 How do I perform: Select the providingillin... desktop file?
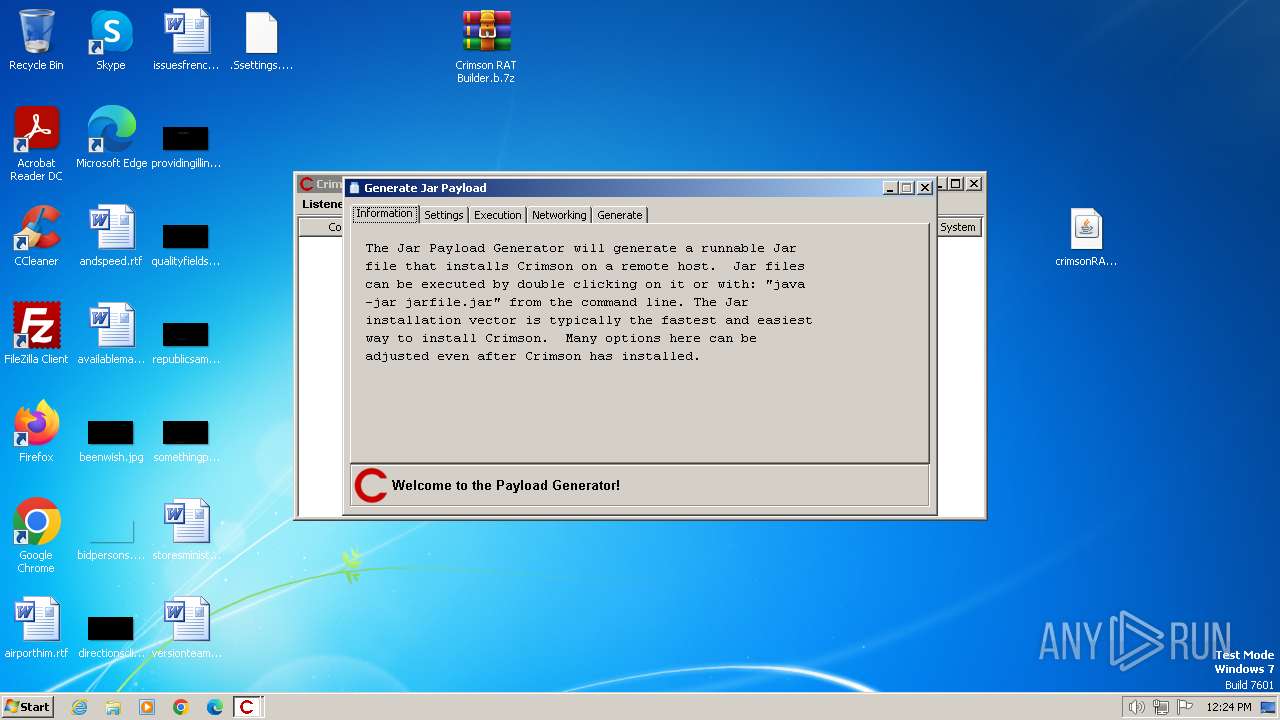pyautogui.click(x=186, y=146)
